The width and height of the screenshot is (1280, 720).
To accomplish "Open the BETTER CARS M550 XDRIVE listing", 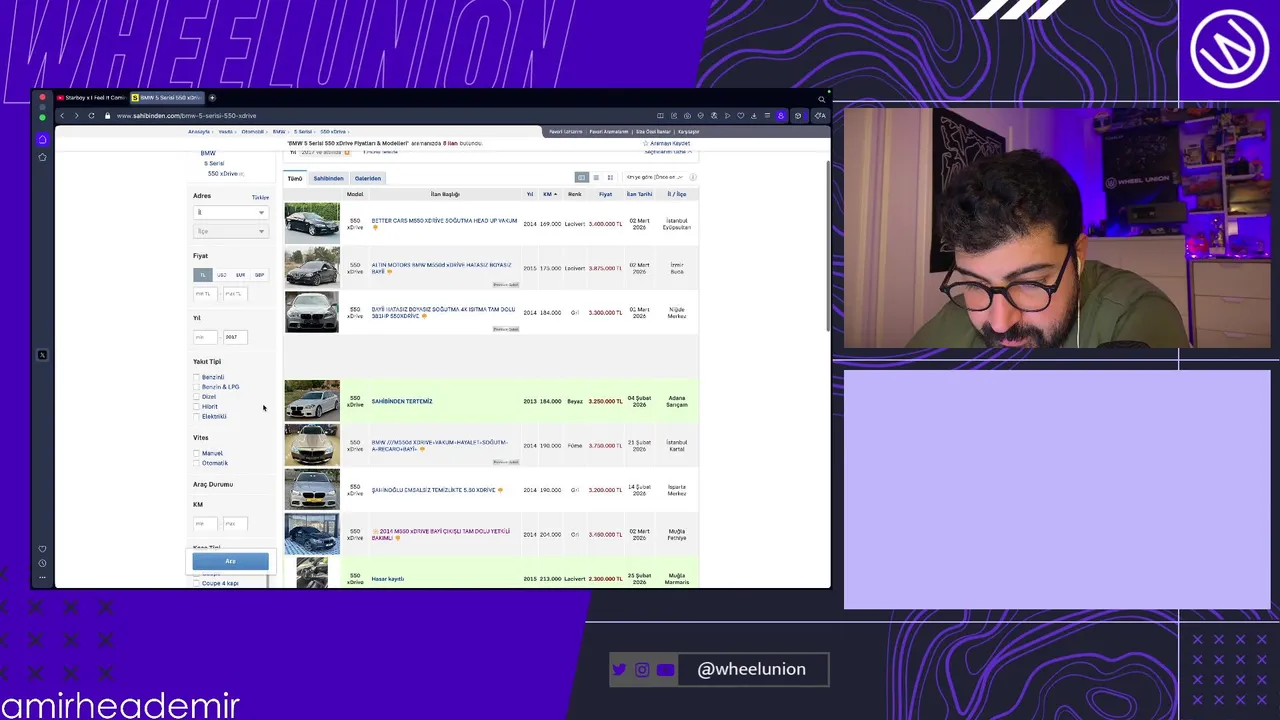I will (x=444, y=221).
